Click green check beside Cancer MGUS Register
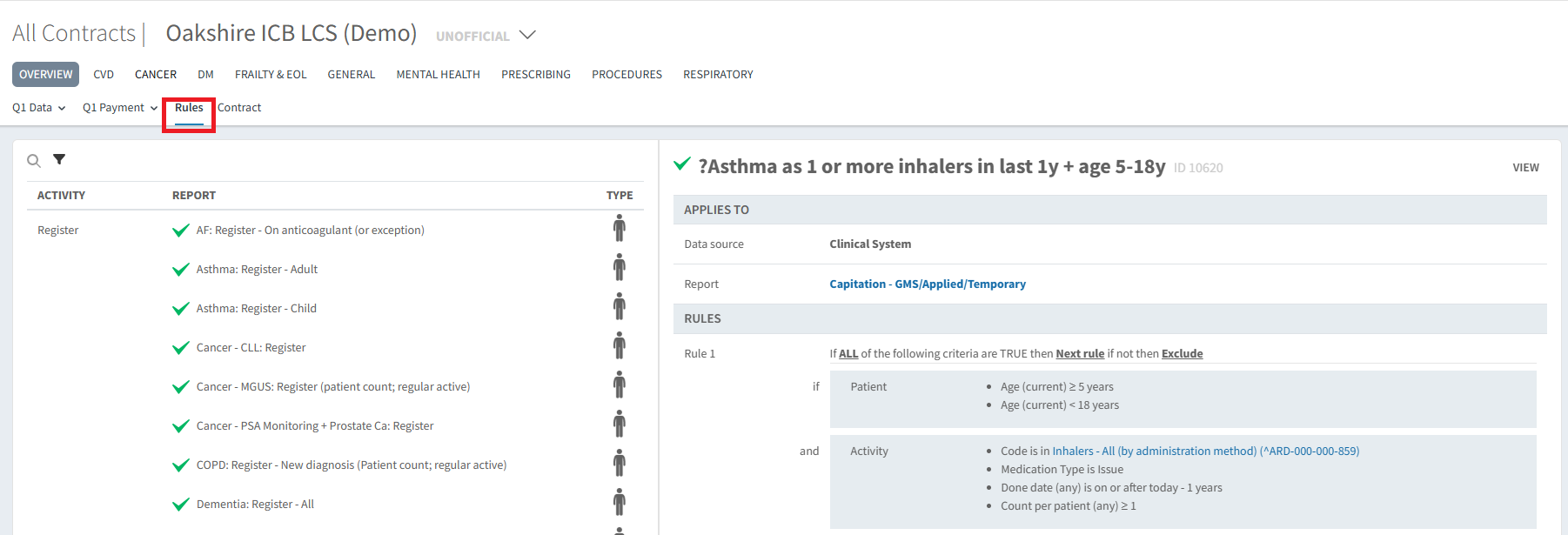1568x535 pixels. 181,387
